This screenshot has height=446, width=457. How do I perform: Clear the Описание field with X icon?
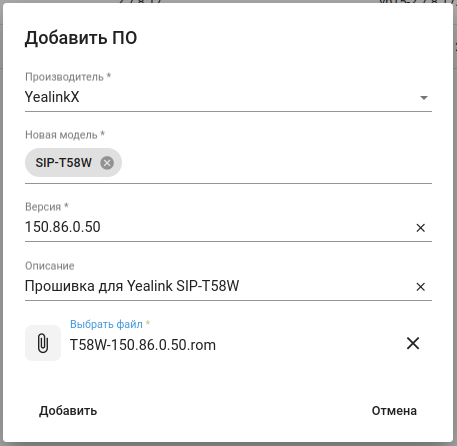pyautogui.click(x=421, y=287)
